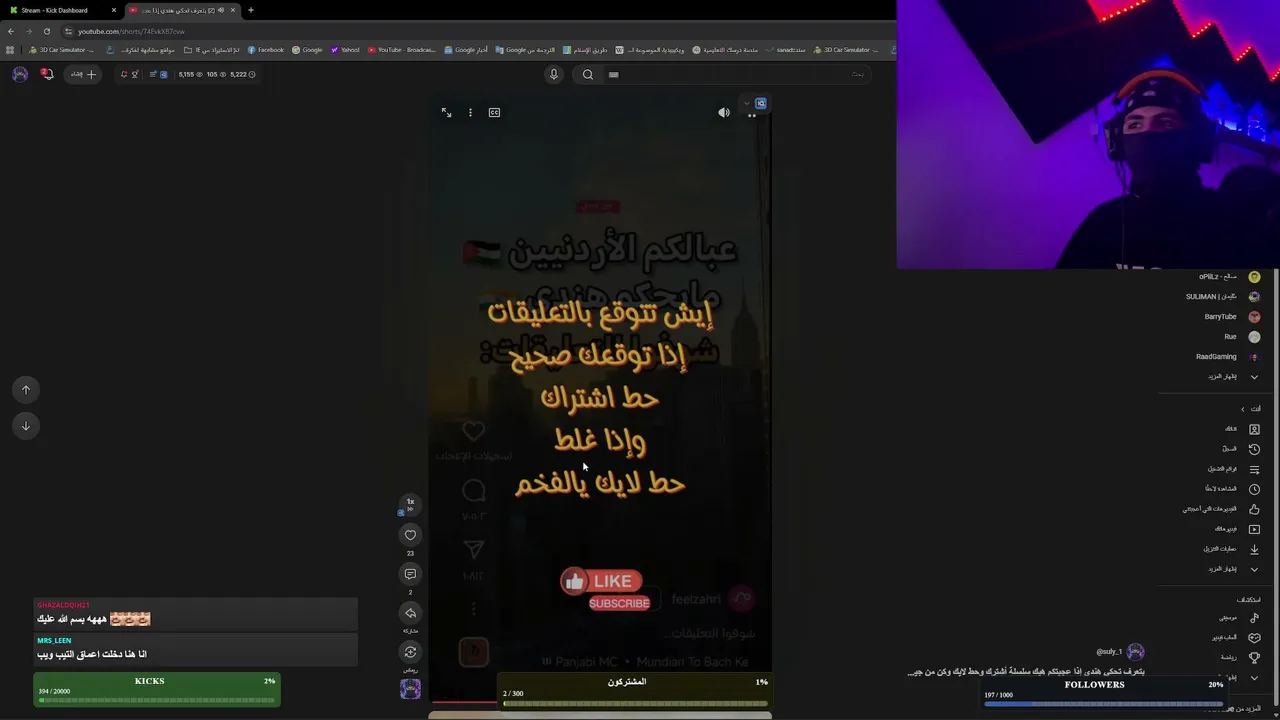The height and width of the screenshot is (720, 1280).
Task: Switch to the Stream - Kick Dashboard tab
Action: [60, 10]
